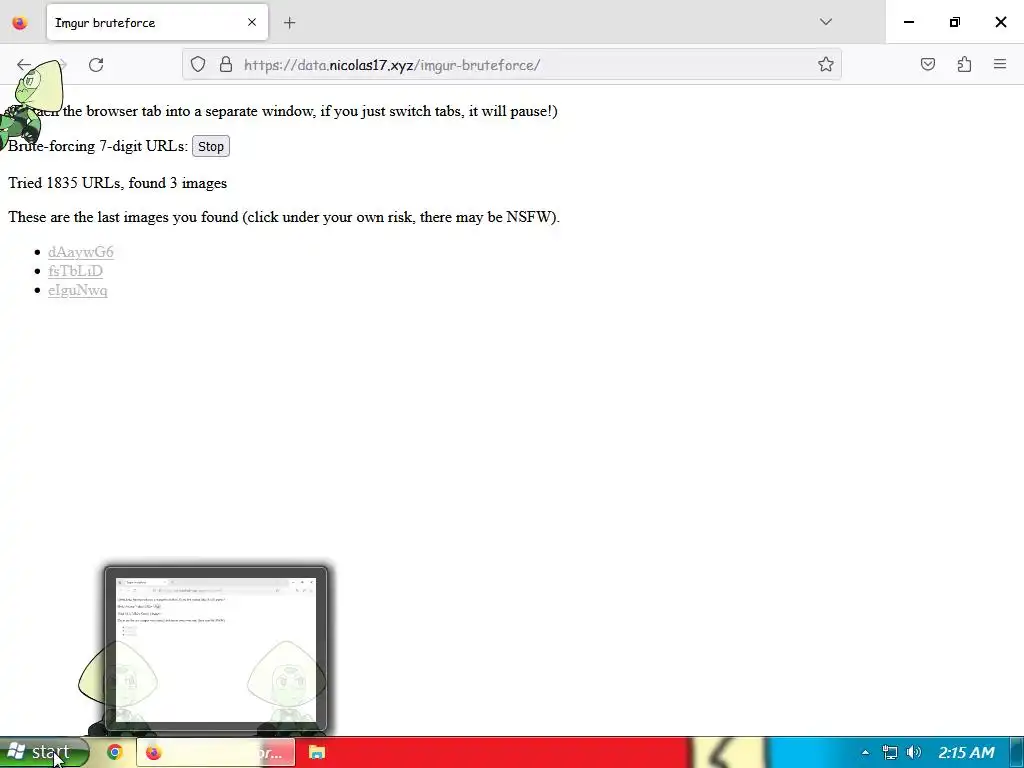Open the tracking protection shield icon

point(198,64)
